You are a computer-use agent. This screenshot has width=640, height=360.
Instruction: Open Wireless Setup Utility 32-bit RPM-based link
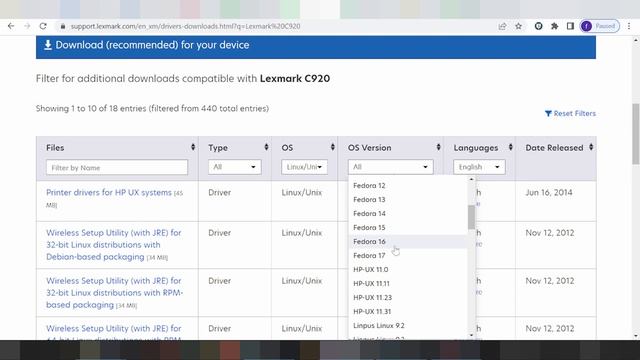115,293
